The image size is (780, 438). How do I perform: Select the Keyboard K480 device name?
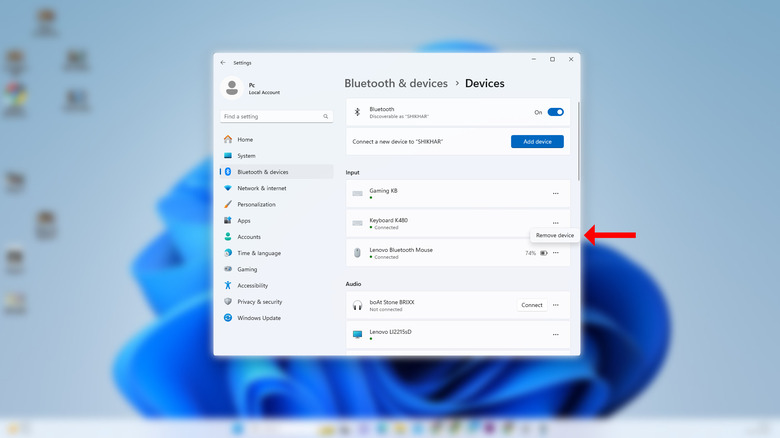pyautogui.click(x=389, y=220)
